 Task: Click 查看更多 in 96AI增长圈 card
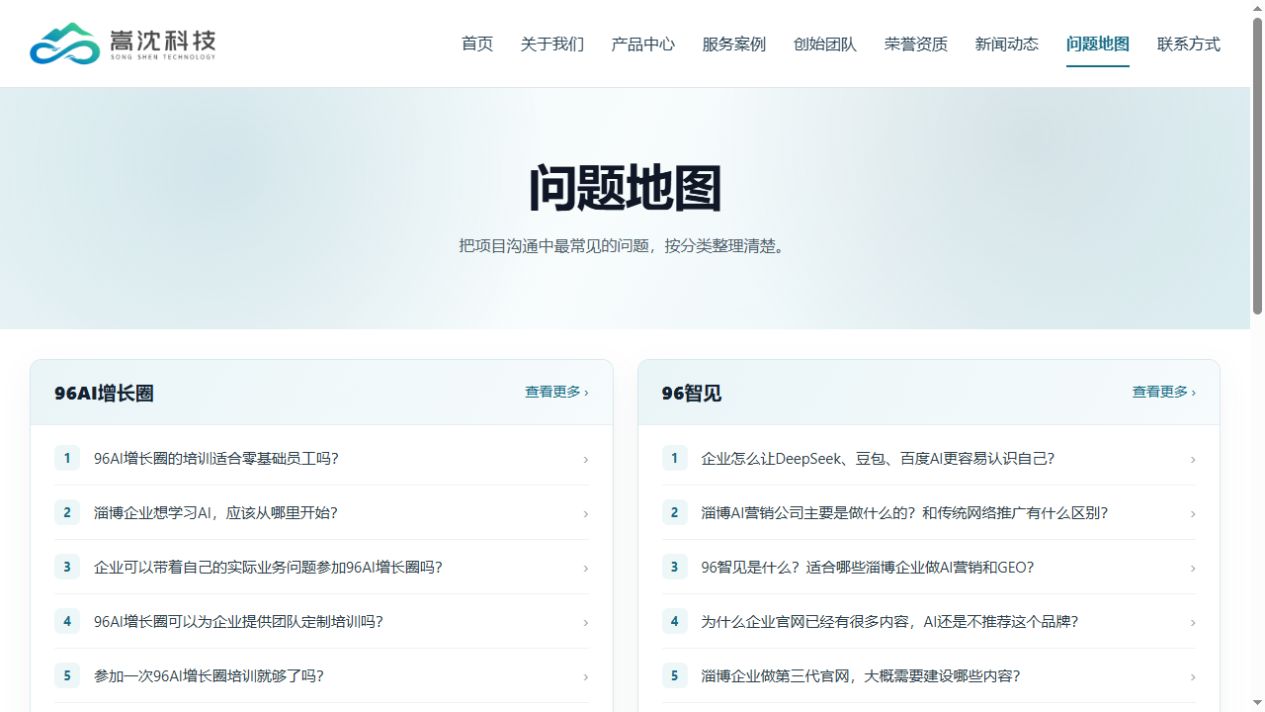tap(557, 392)
